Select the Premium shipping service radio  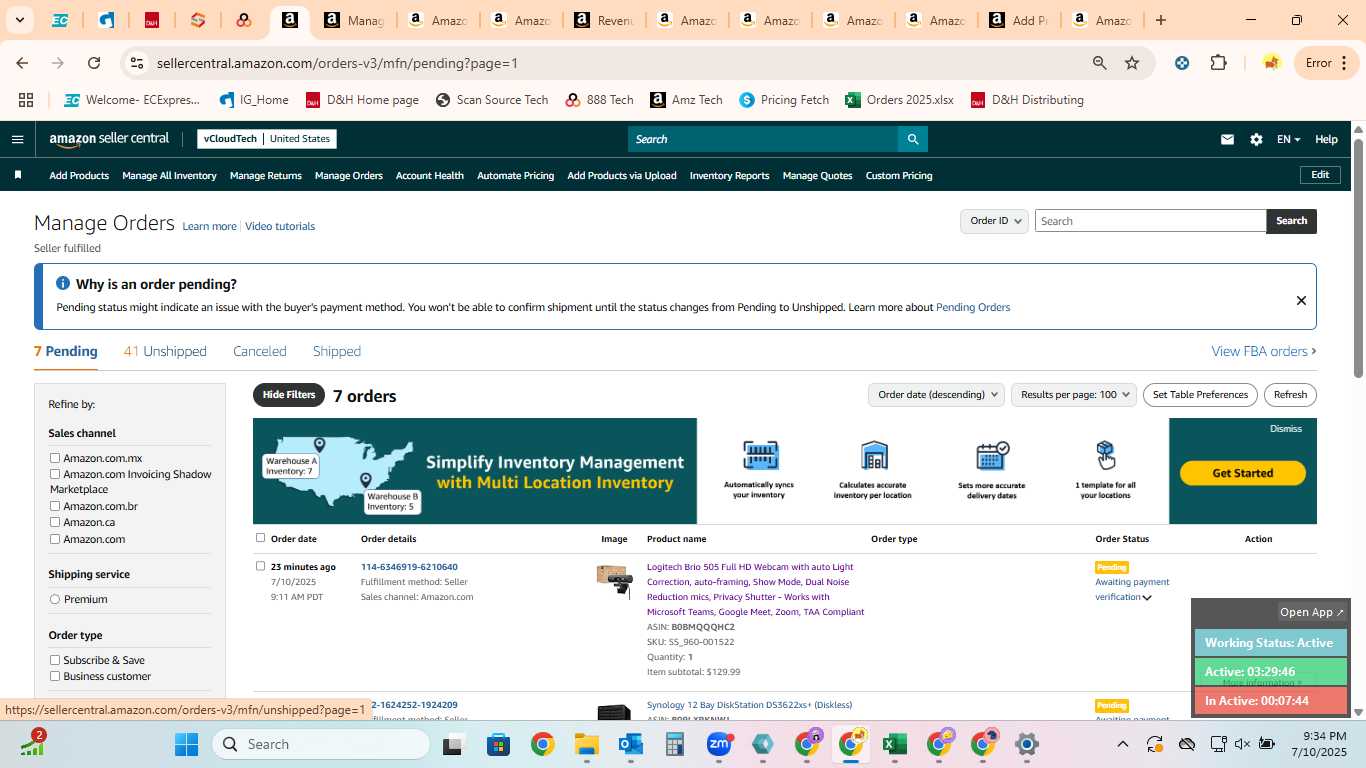pos(55,599)
